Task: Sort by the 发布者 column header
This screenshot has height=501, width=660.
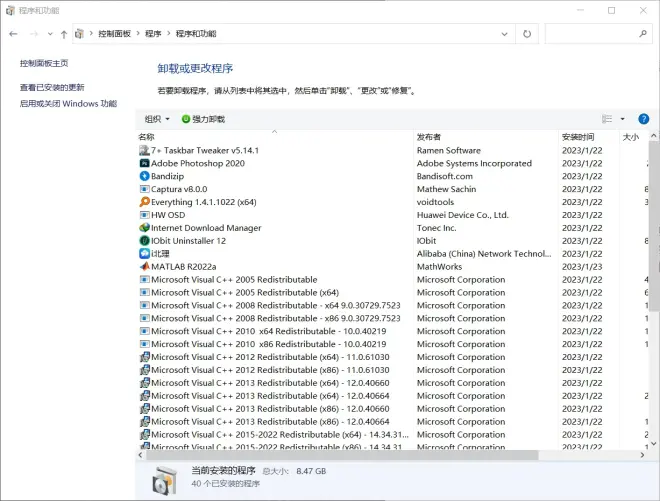Action: coord(428,137)
